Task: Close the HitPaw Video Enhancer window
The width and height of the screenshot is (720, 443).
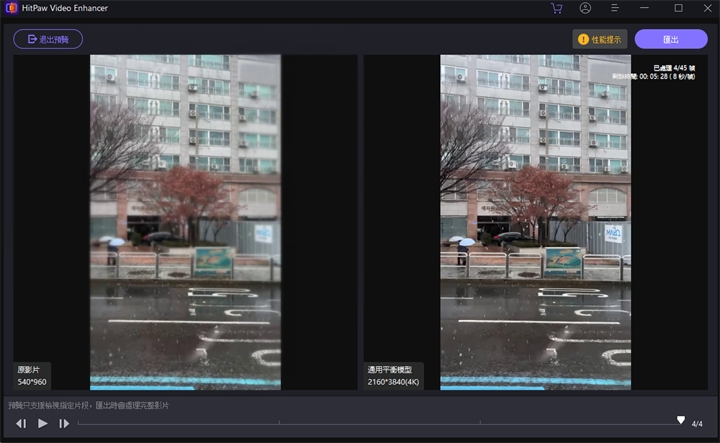Action: pos(706,8)
